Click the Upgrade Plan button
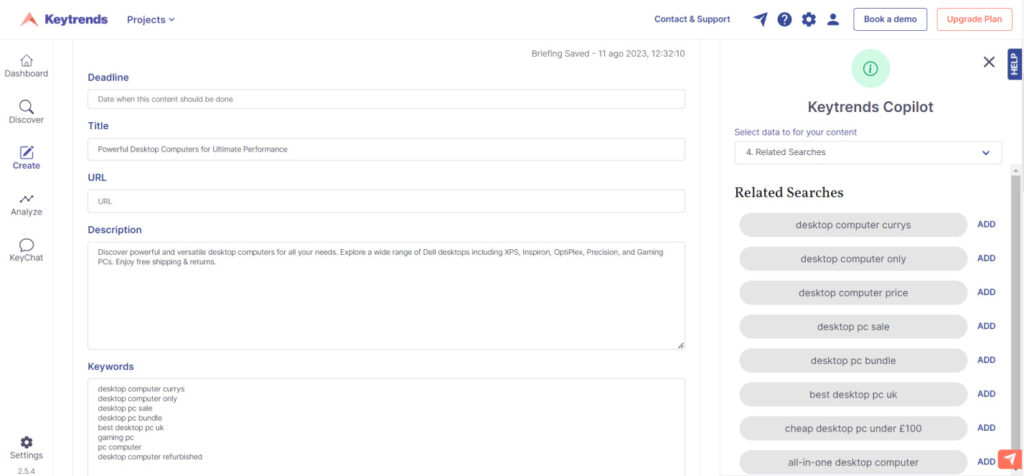1024x476 pixels. 974,19
